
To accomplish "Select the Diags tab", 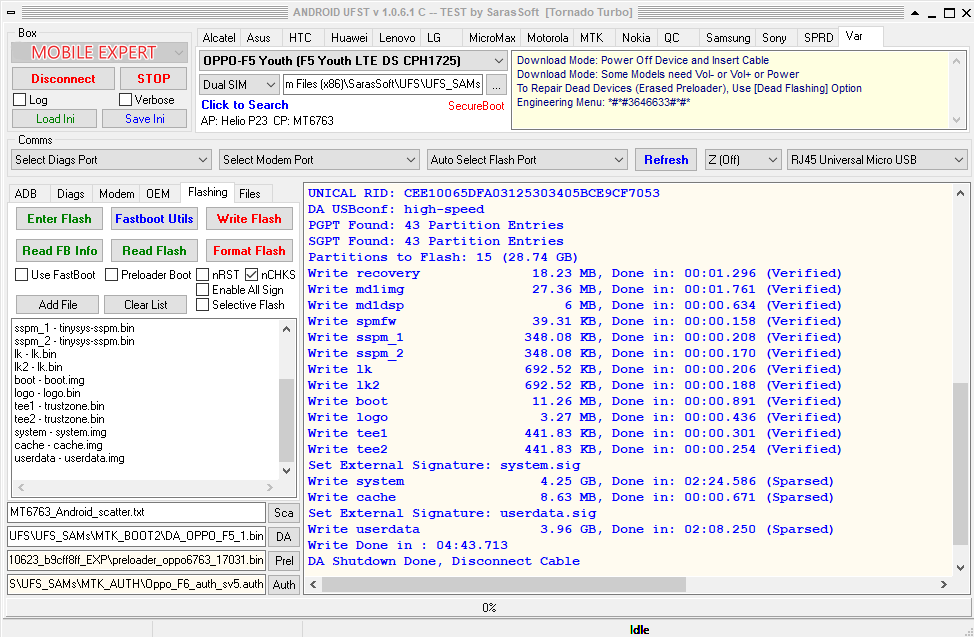I will tap(71, 194).
